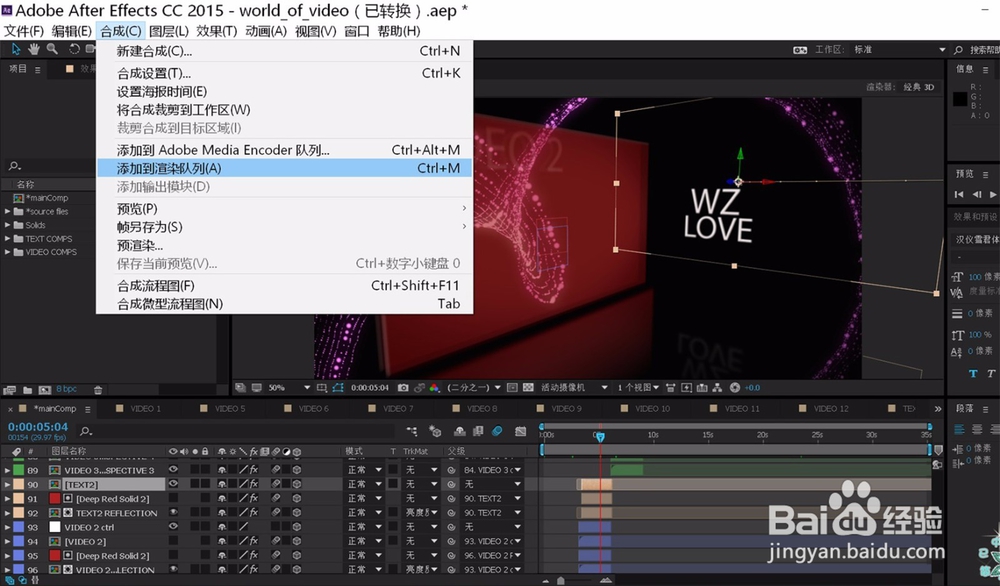Screen dimensions: 1000x586
Task: Click the Draft 3D icon in timeline
Action: 435,432
